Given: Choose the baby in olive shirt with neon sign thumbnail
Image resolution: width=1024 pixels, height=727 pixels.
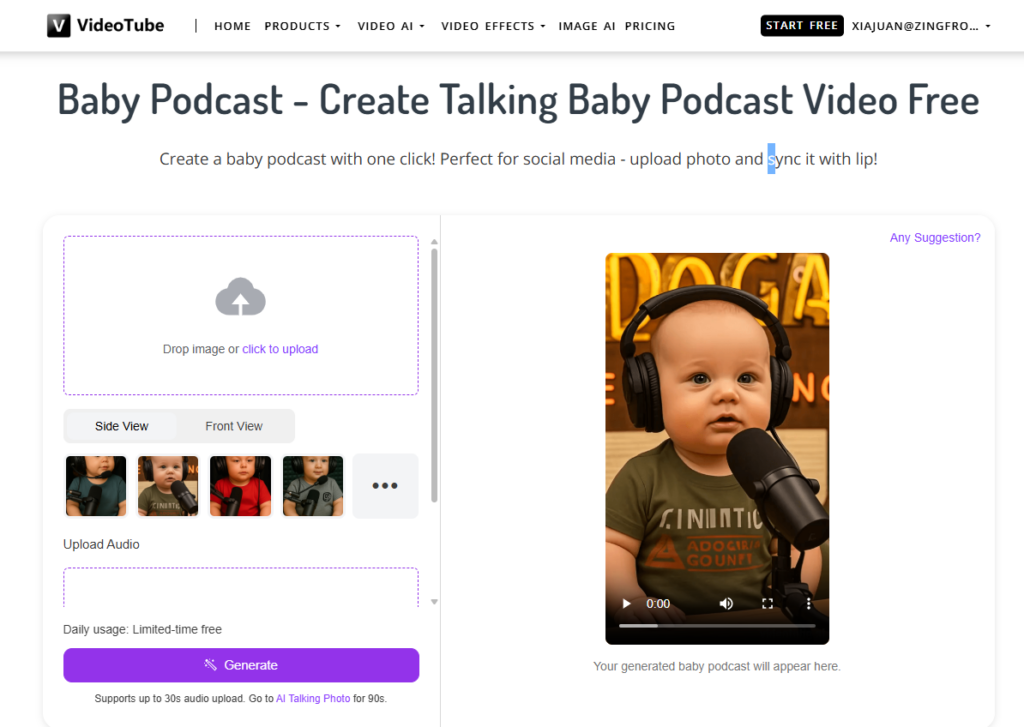Looking at the screenshot, I should click(x=168, y=486).
